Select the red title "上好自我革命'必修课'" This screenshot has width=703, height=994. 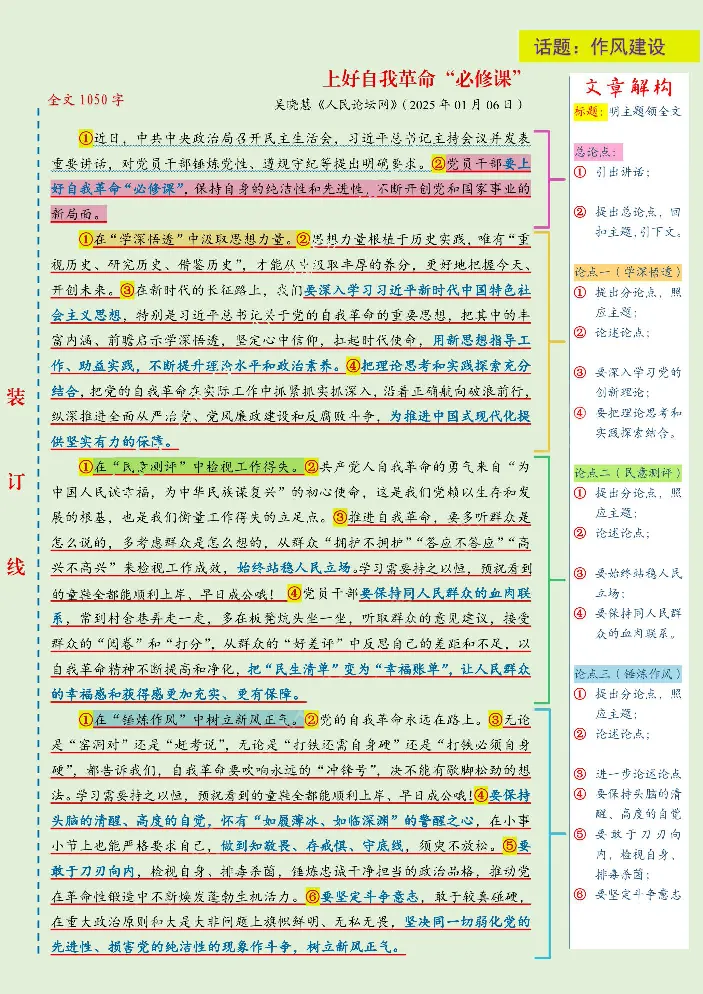pyautogui.click(x=422, y=79)
